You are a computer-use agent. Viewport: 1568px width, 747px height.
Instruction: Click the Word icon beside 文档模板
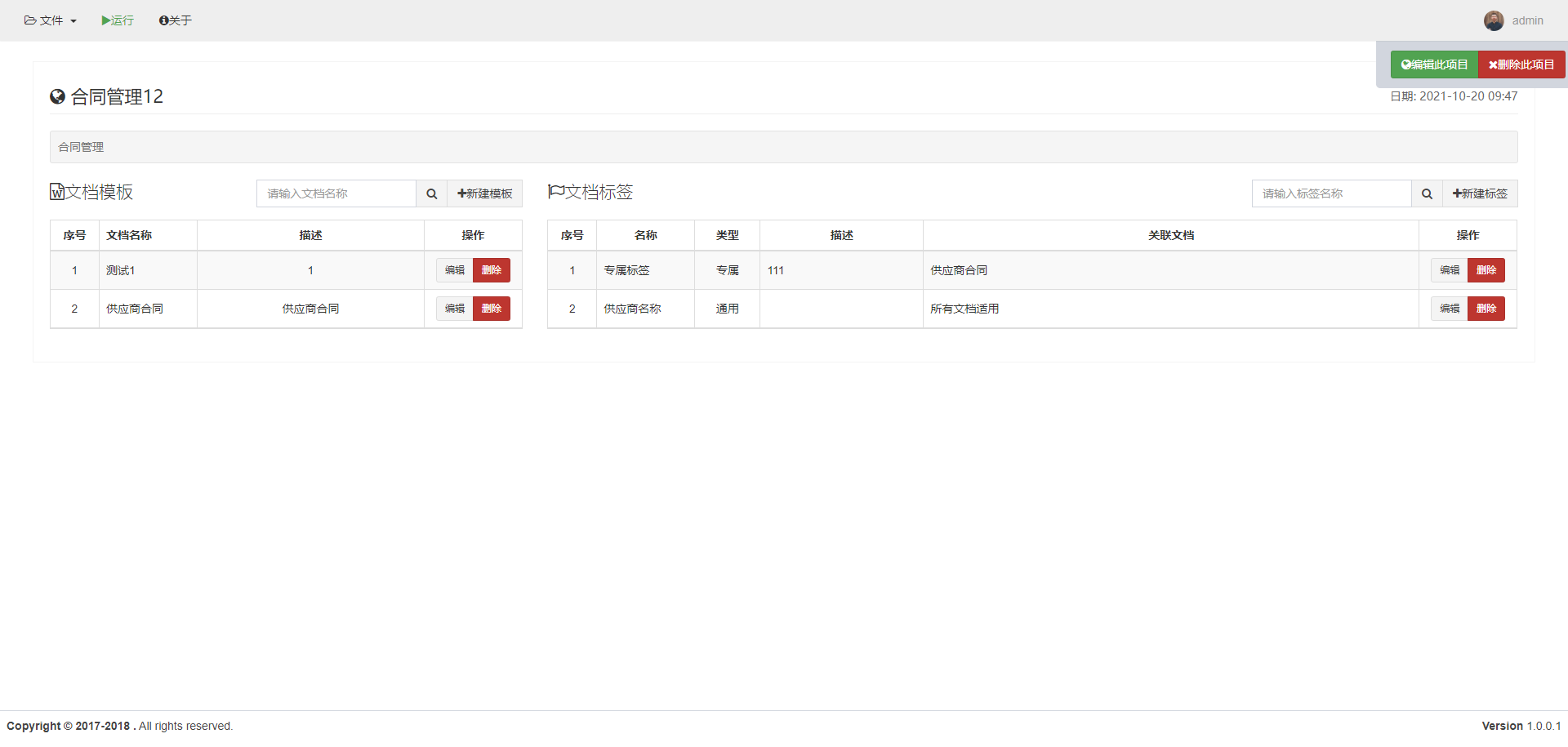coord(57,192)
